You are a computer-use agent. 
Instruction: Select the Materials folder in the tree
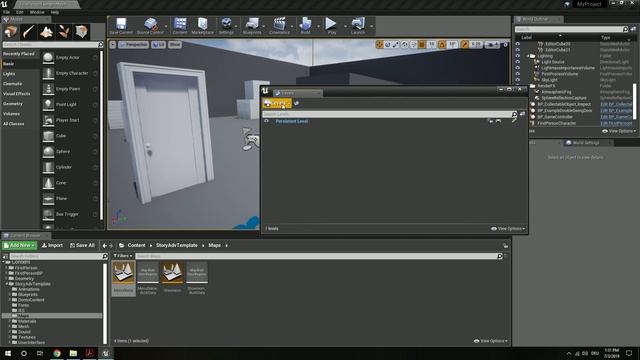(27, 321)
